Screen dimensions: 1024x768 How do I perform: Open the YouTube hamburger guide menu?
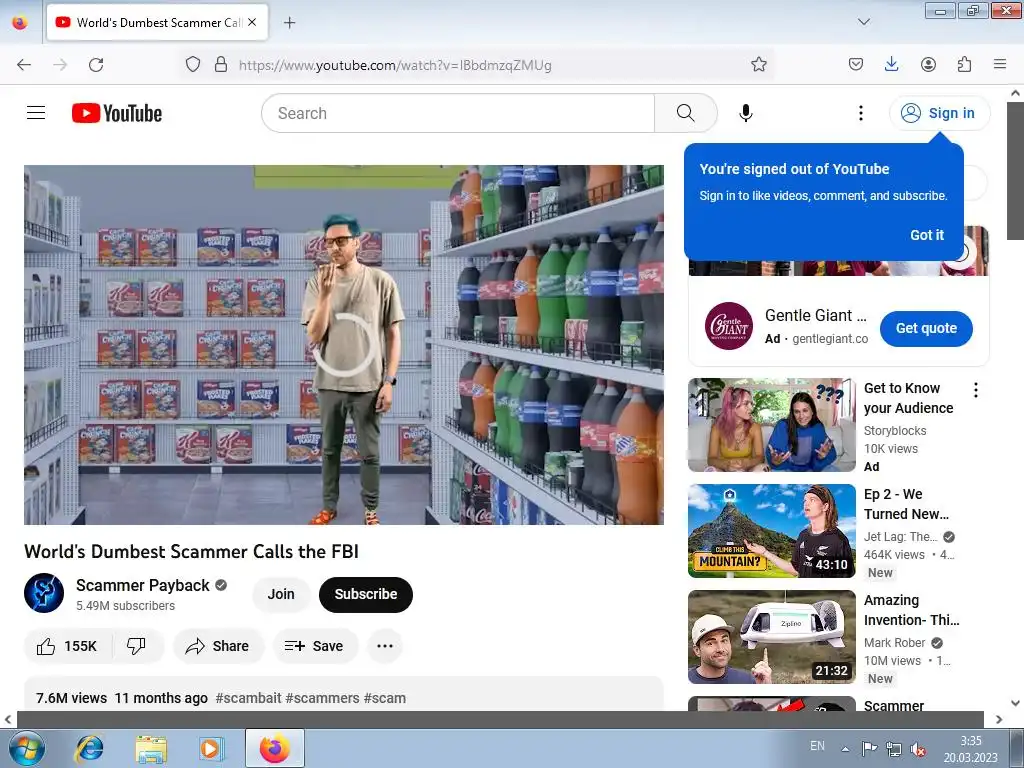(36, 113)
